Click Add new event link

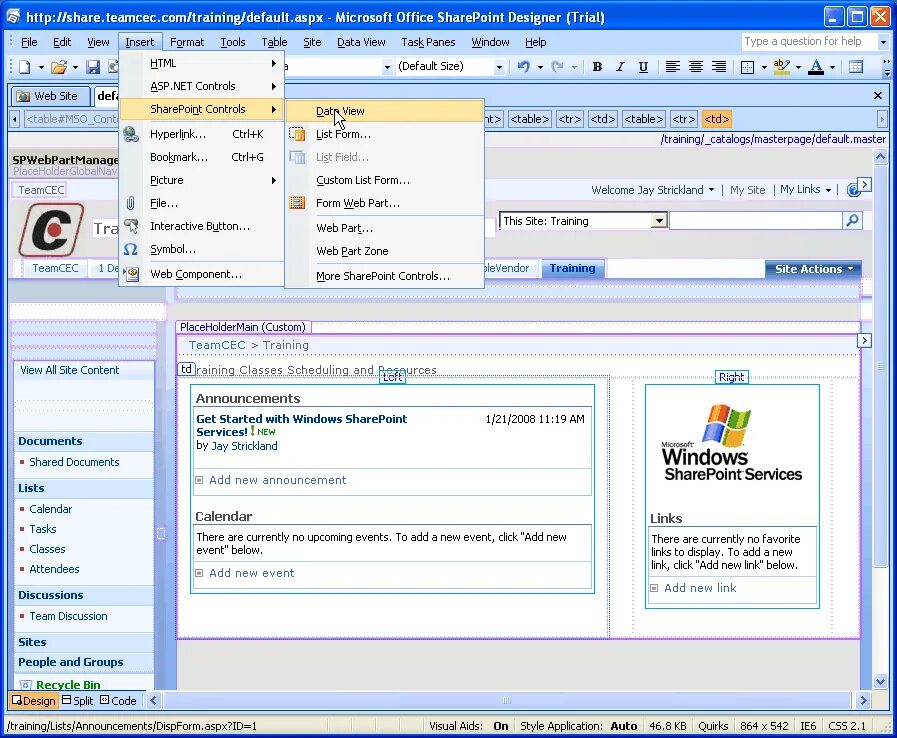(x=252, y=573)
